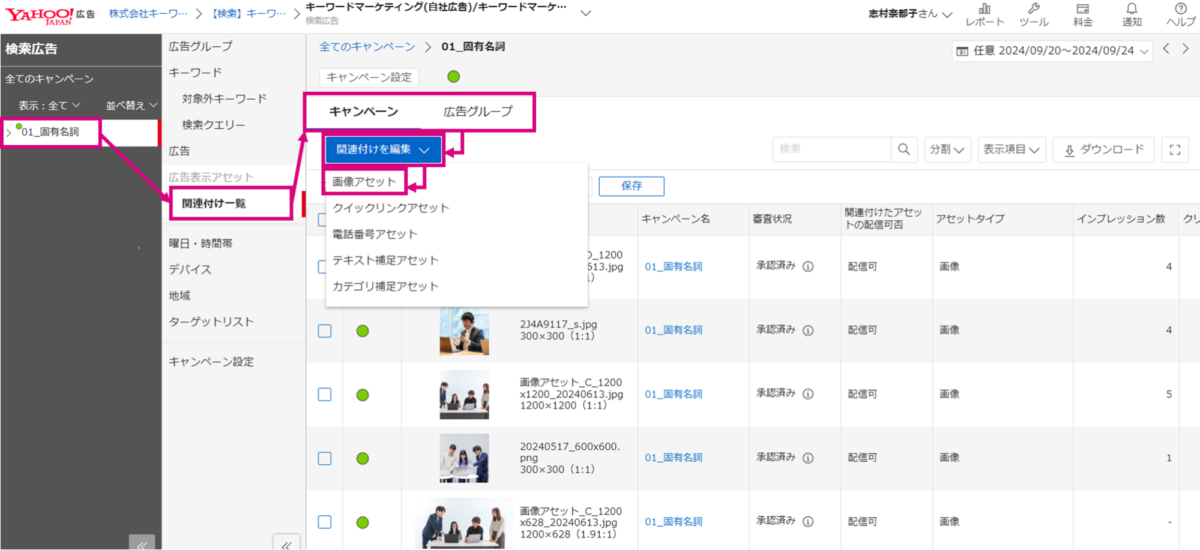This screenshot has height=550, width=1200.
Task: Click the green status dot in the 20240517_600x600.png row
Action: (363, 458)
